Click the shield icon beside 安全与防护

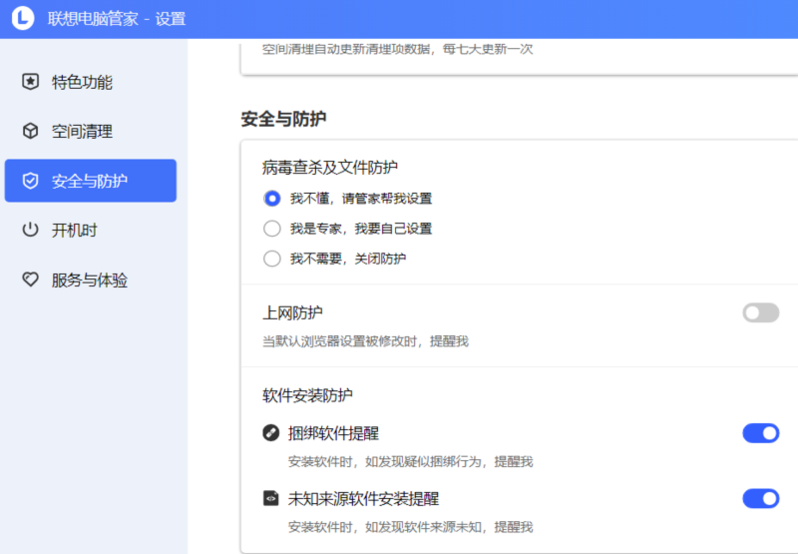pos(31,181)
